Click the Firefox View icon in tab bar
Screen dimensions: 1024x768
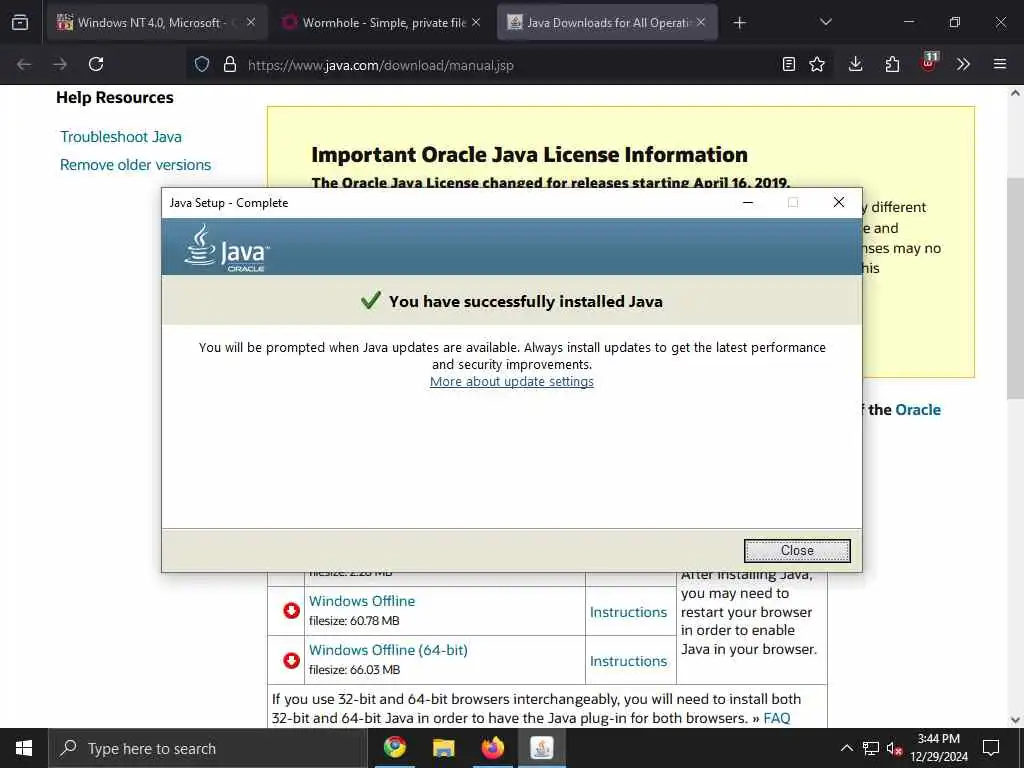pyautogui.click(x=20, y=22)
